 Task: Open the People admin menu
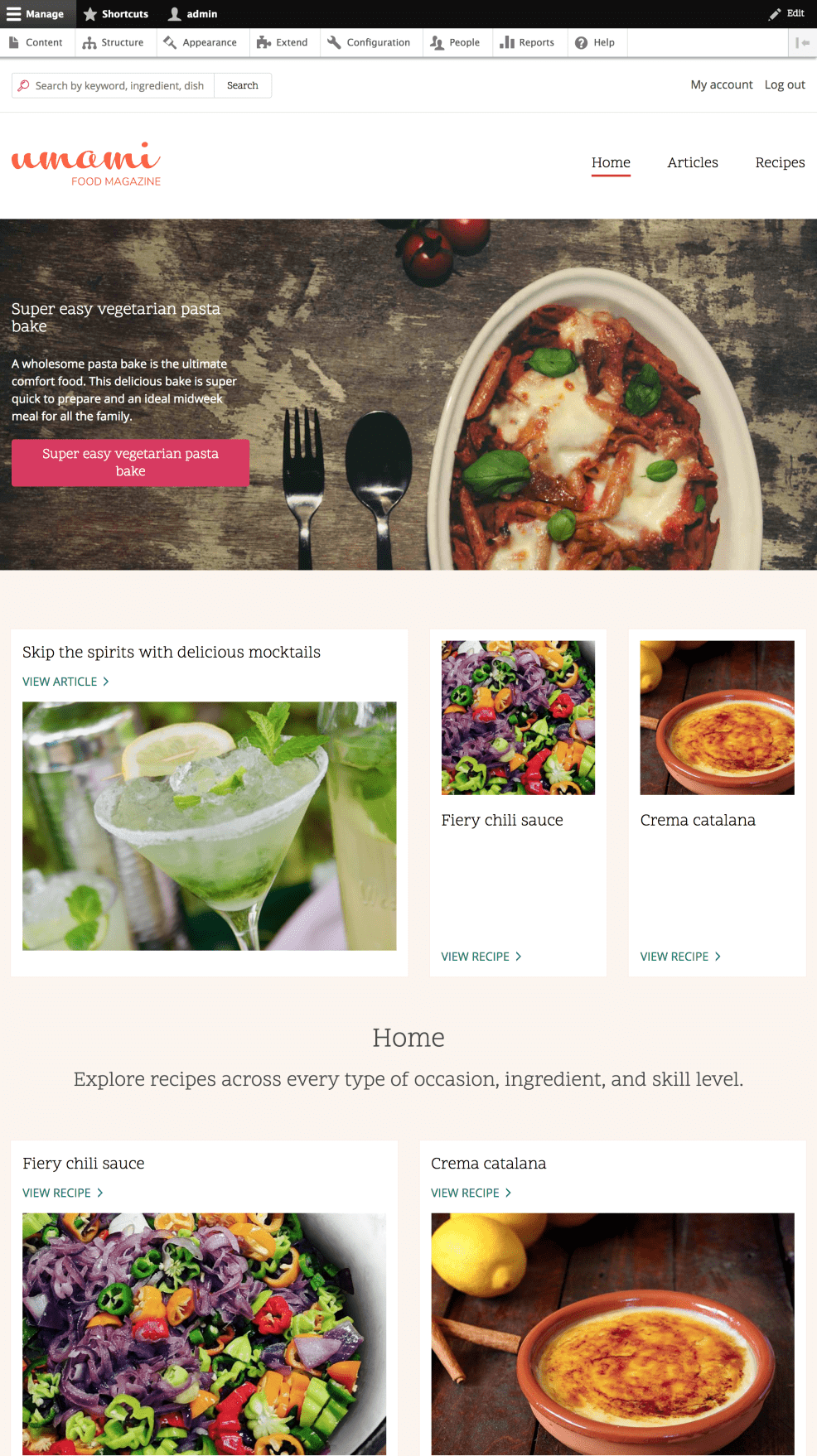pyautogui.click(x=456, y=42)
